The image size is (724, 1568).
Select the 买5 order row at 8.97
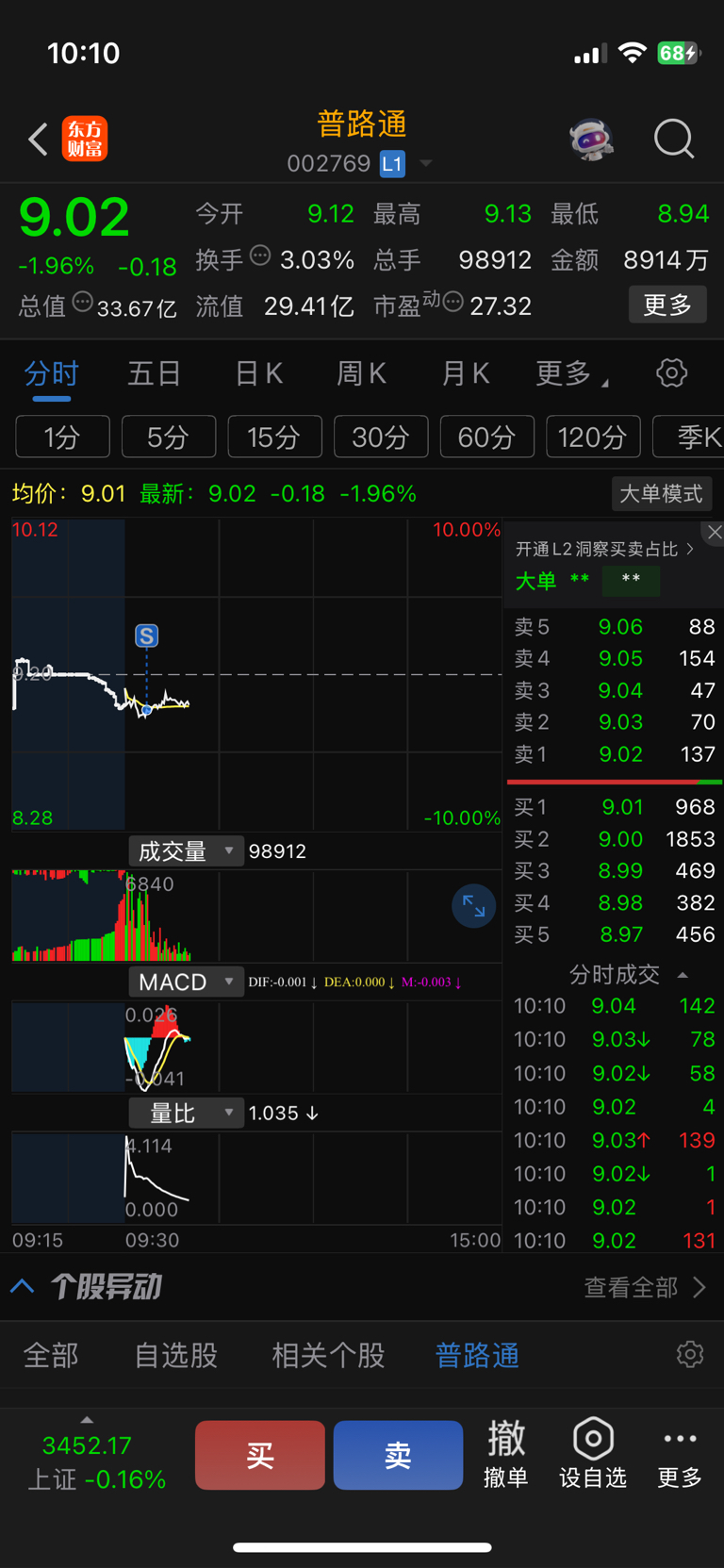(x=615, y=934)
